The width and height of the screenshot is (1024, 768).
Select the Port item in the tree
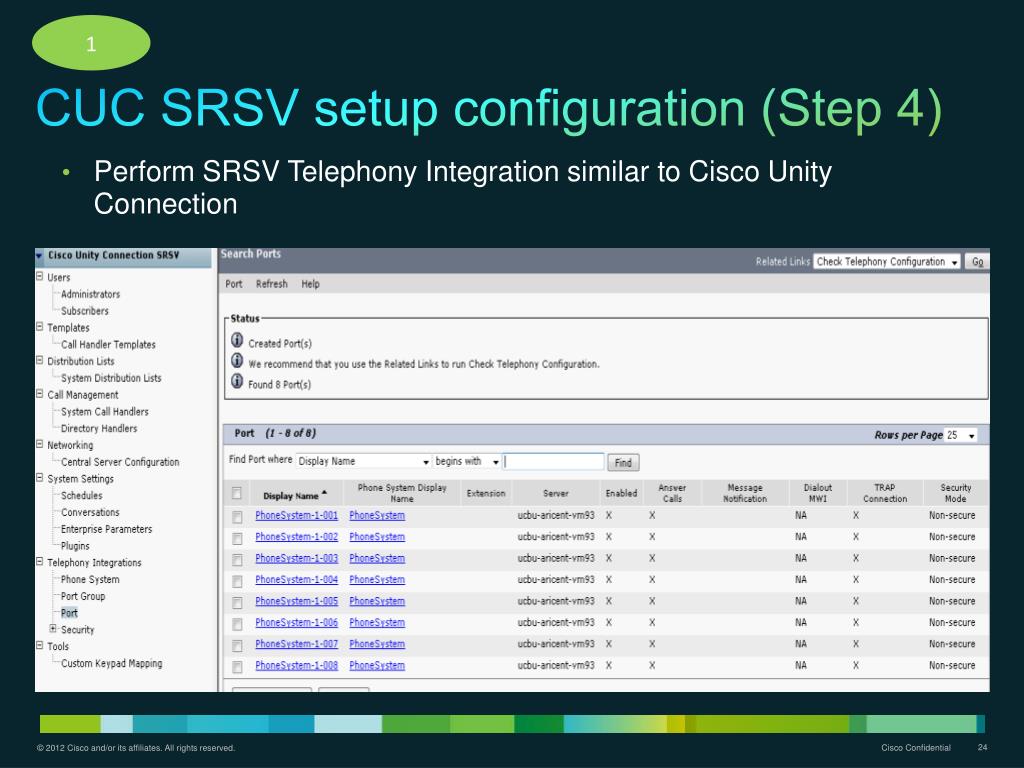coord(69,613)
